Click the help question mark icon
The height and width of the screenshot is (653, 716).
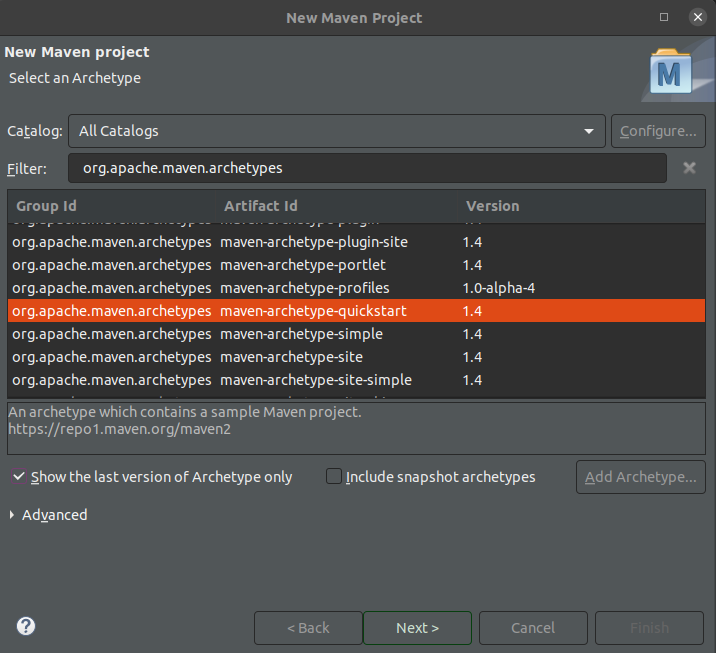[26, 626]
